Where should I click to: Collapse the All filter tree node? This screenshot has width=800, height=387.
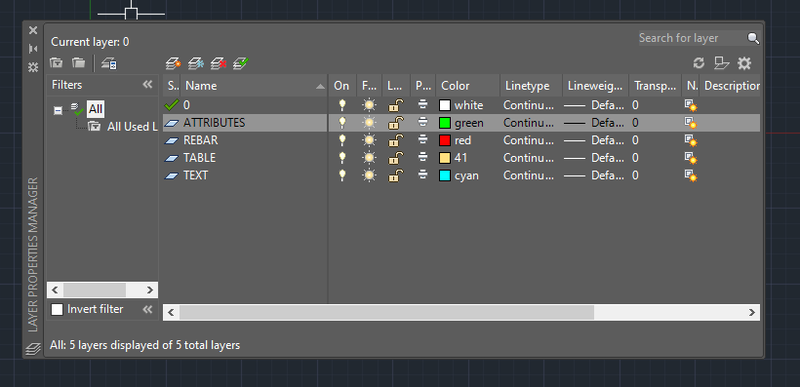click(x=58, y=110)
